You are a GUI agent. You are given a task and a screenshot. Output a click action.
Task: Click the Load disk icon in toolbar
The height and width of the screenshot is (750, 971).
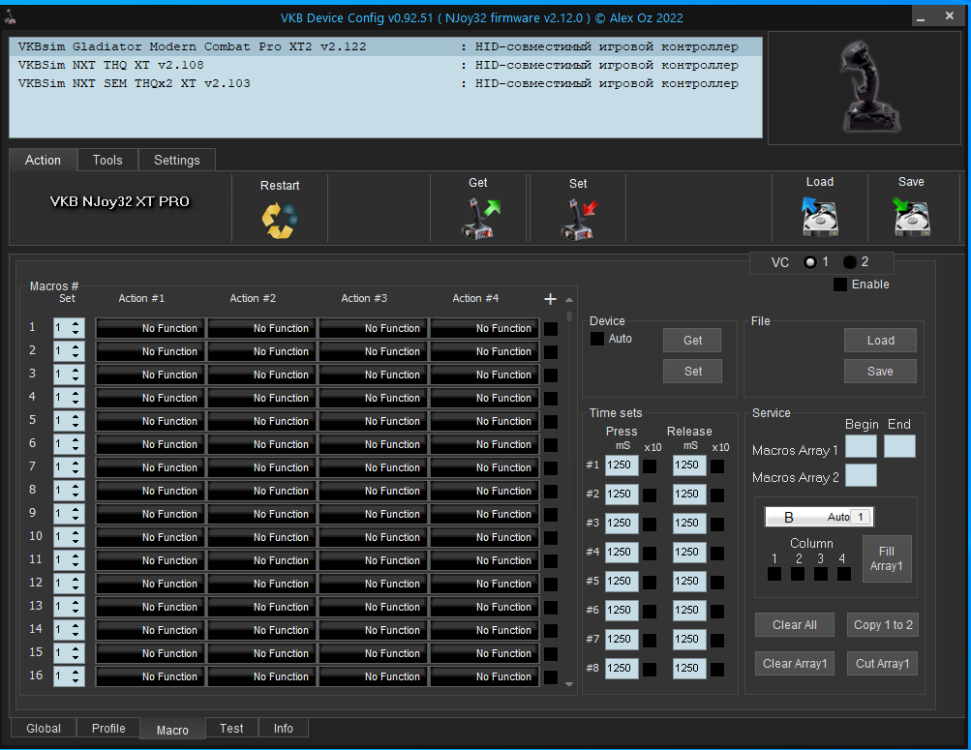pos(819,216)
